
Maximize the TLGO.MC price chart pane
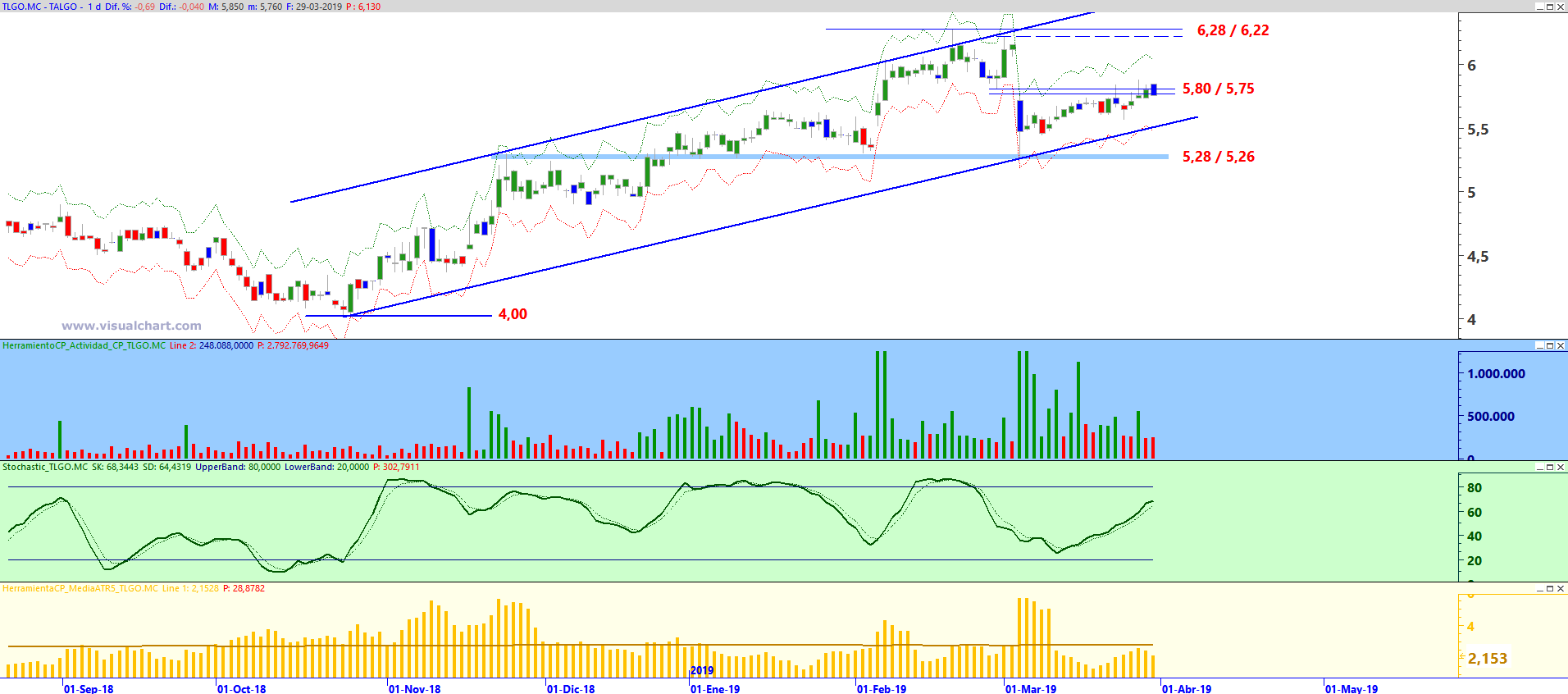(1550, 7)
